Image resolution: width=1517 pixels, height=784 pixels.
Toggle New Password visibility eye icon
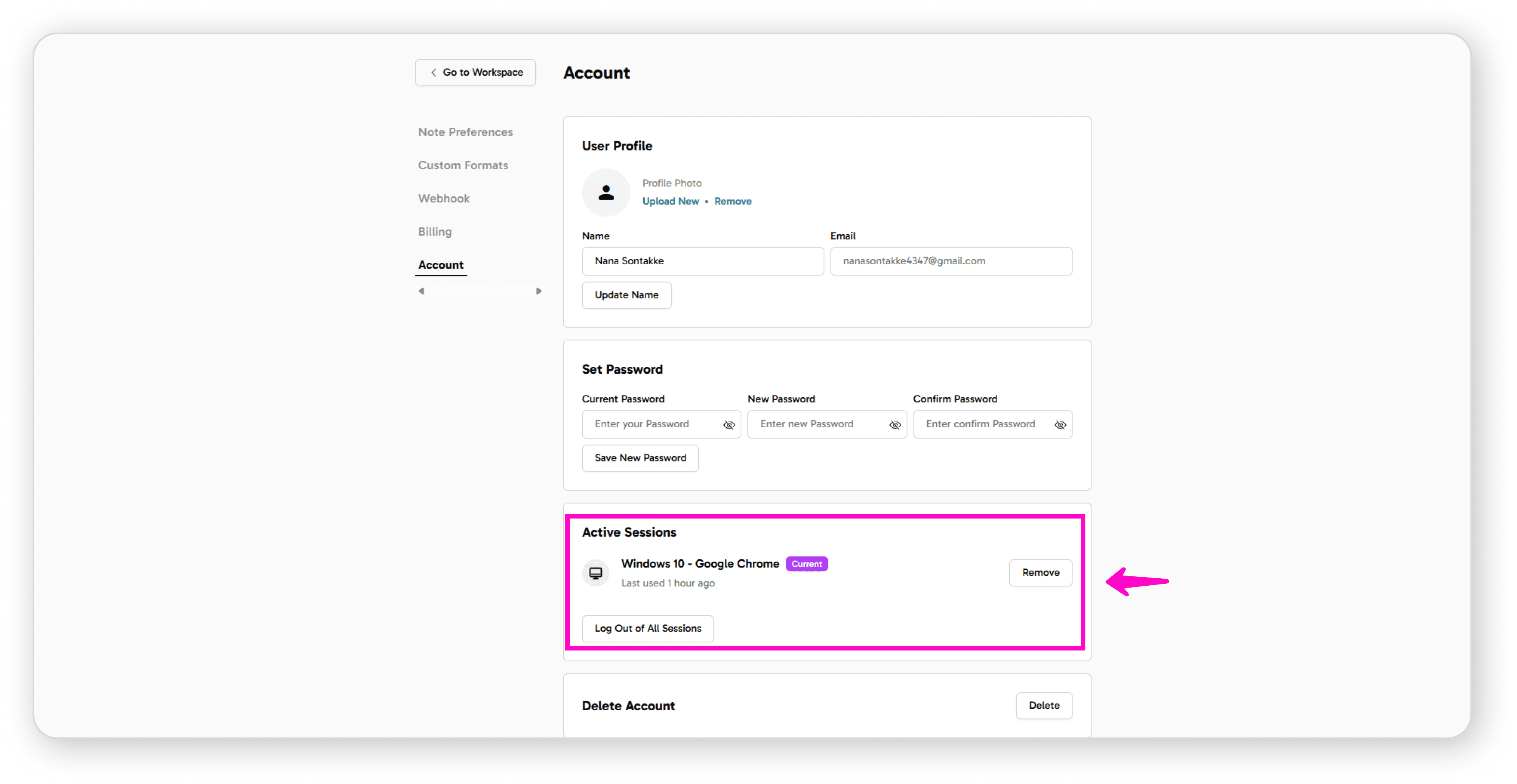894,424
